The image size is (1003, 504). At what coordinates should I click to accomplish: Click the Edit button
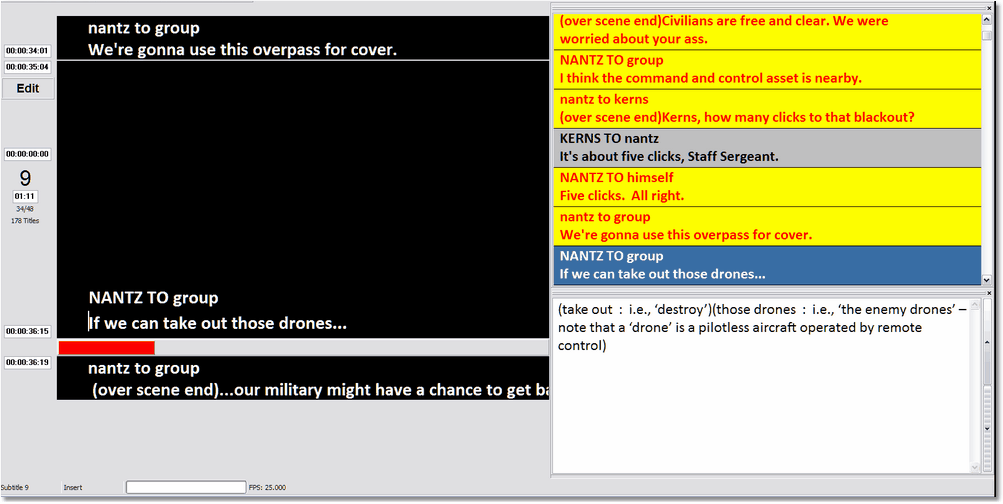[x=28, y=88]
